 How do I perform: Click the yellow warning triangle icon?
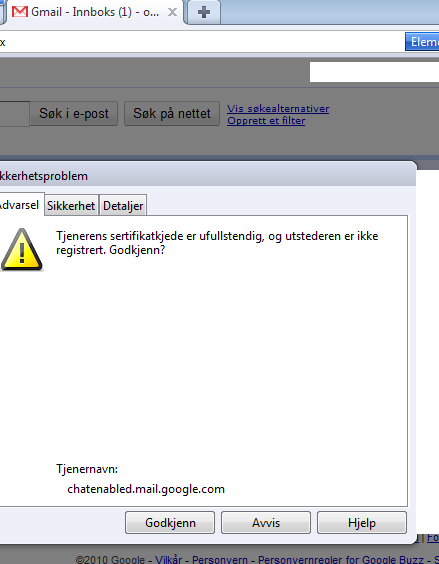22,249
